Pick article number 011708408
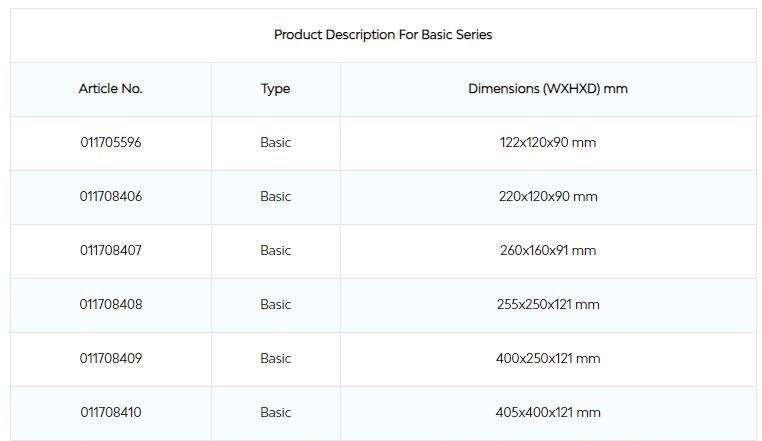The height and width of the screenshot is (441, 762). tap(111, 305)
